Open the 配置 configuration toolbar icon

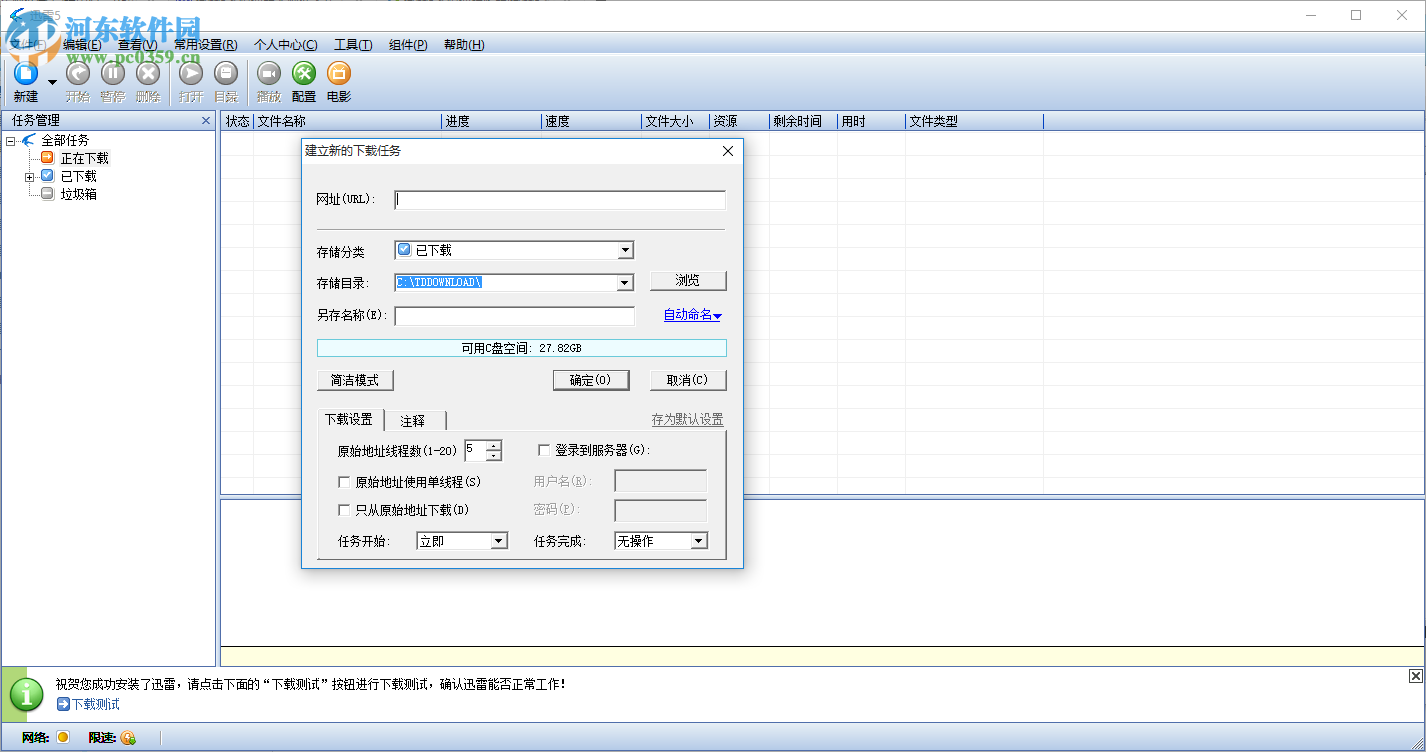(304, 73)
